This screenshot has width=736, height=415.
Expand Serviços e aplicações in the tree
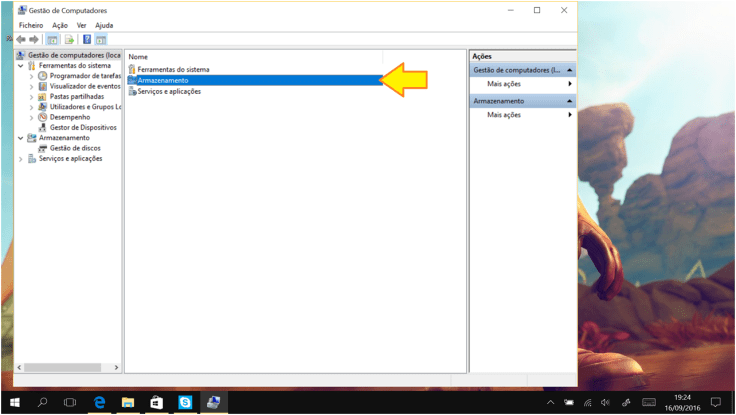coord(21,159)
